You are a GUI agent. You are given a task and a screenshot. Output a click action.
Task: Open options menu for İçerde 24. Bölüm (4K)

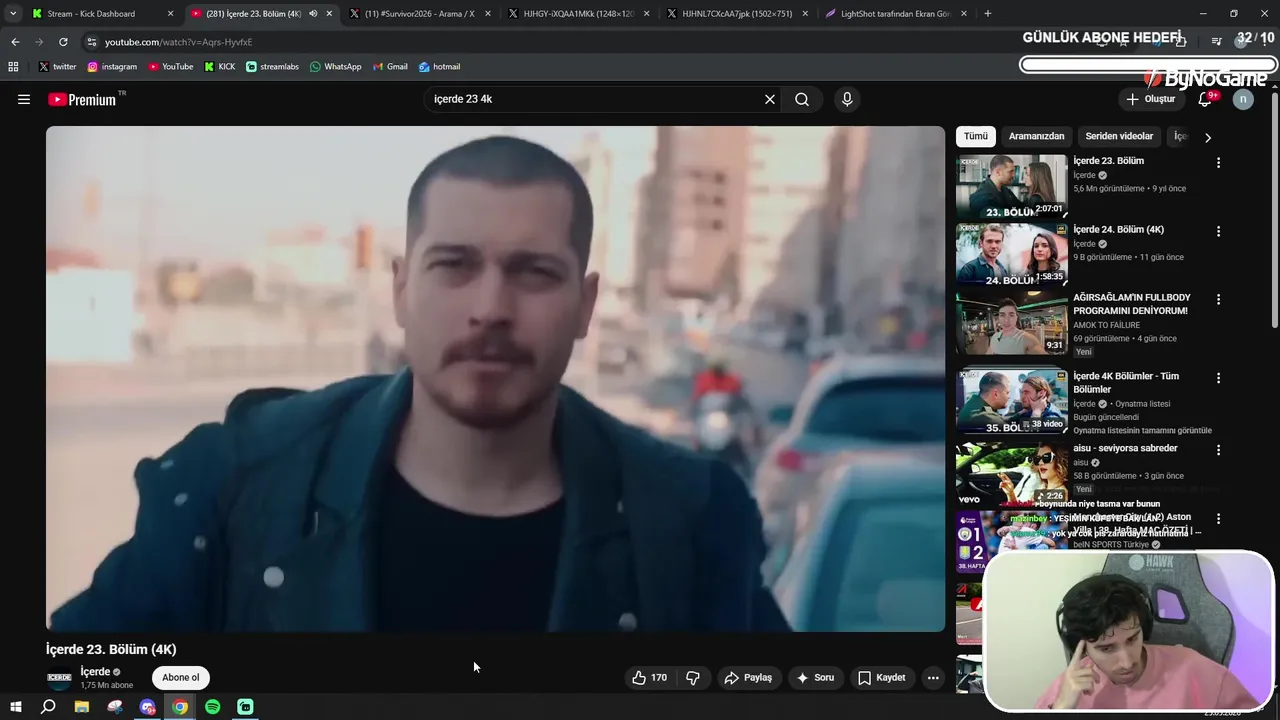(1218, 231)
